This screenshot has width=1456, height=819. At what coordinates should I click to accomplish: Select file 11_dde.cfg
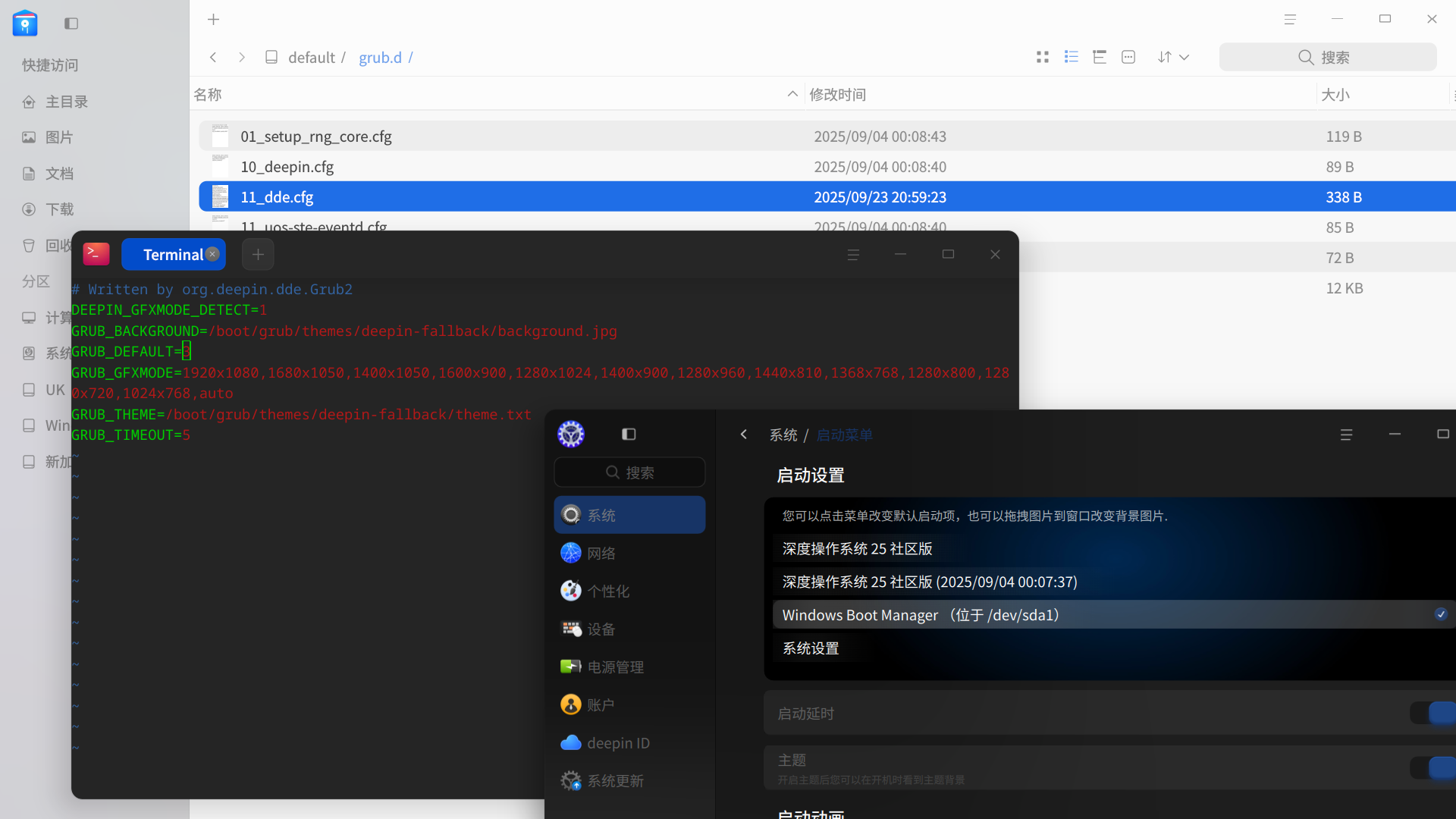pyautogui.click(x=827, y=197)
